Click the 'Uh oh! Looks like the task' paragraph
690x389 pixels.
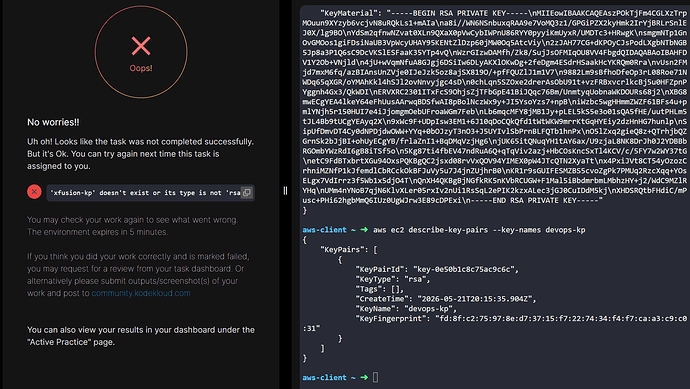point(140,154)
